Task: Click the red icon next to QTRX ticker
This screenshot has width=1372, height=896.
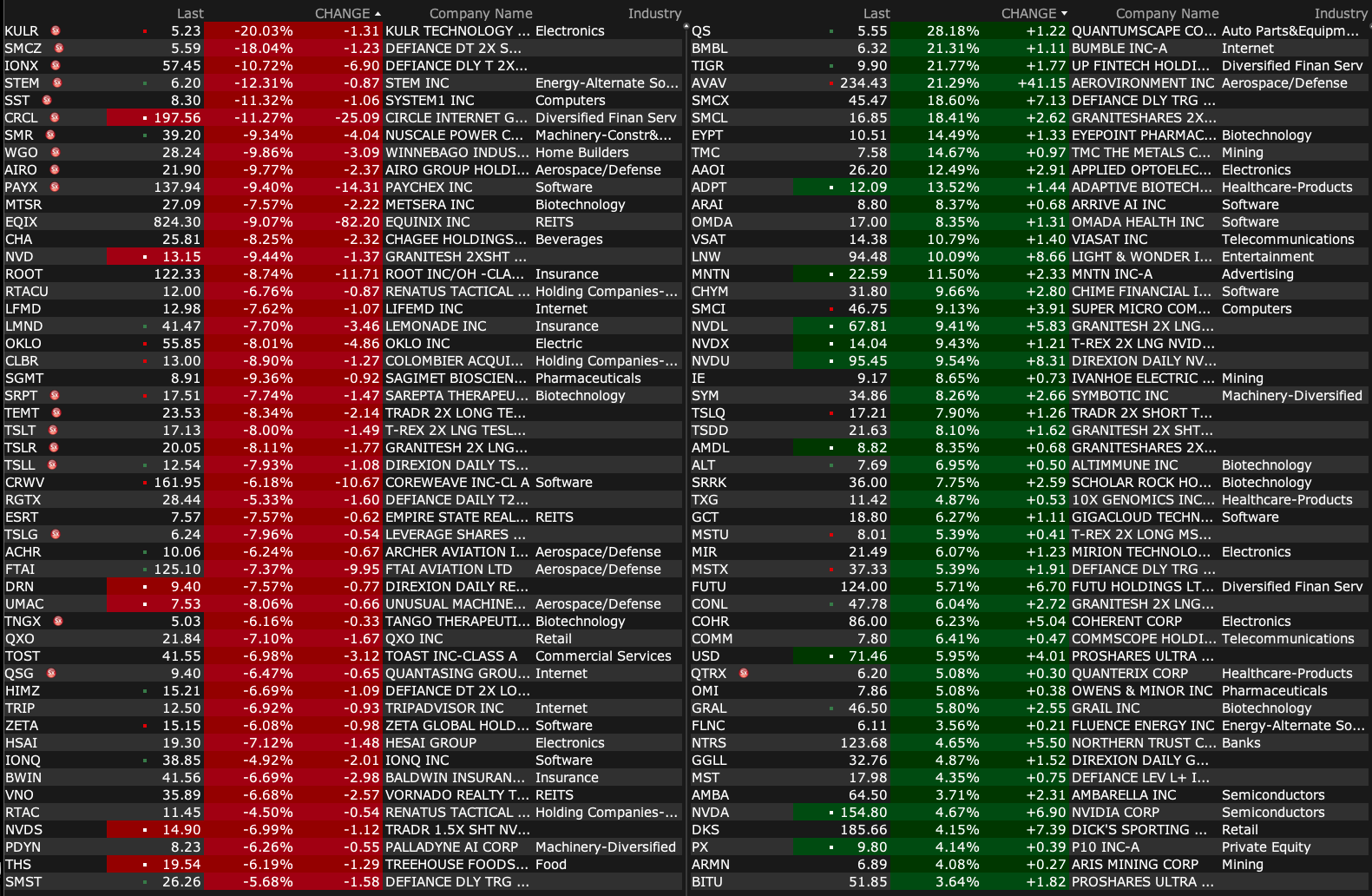Action: pos(744,674)
